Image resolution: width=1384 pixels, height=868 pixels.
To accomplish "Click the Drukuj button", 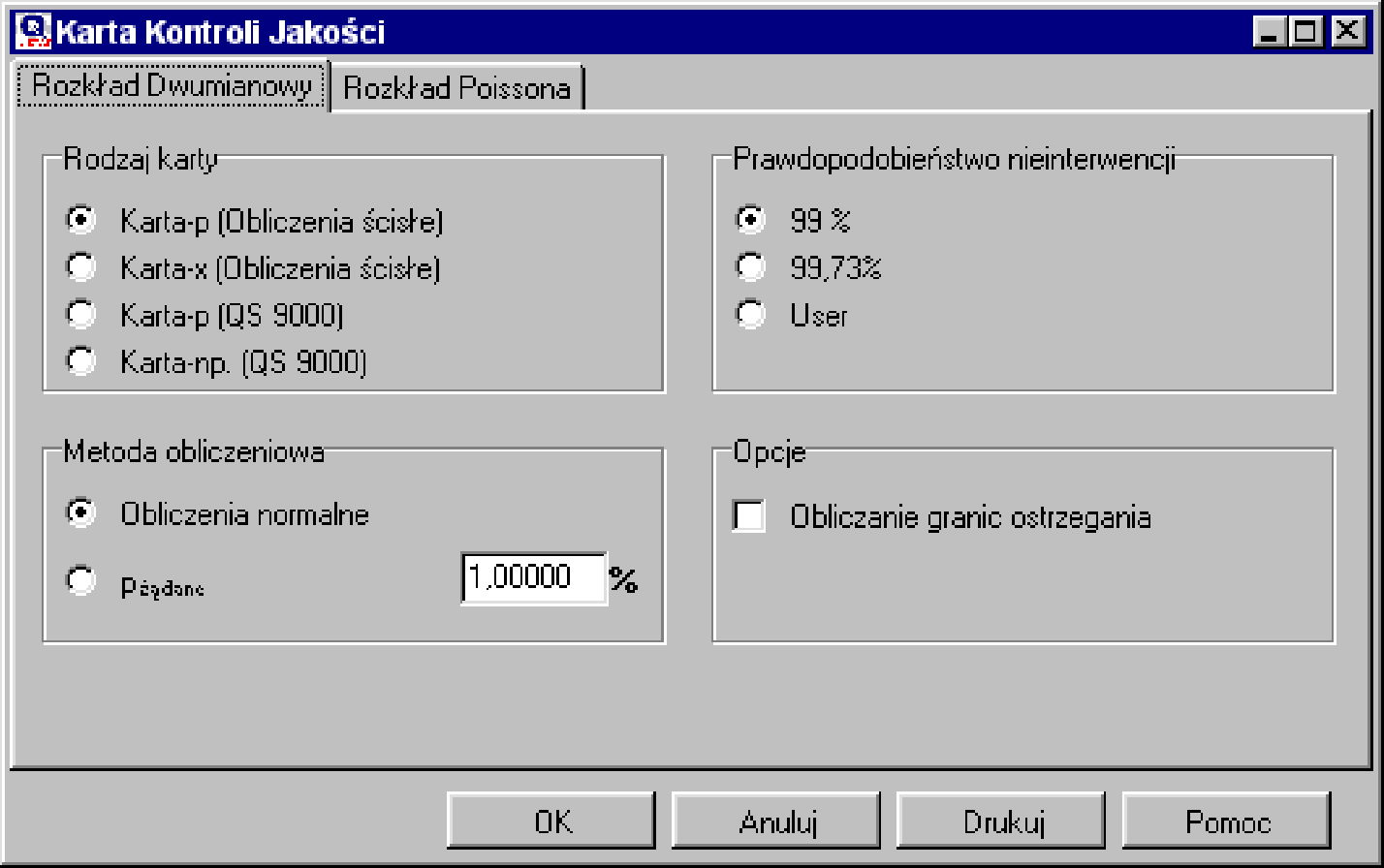I will (x=1002, y=822).
